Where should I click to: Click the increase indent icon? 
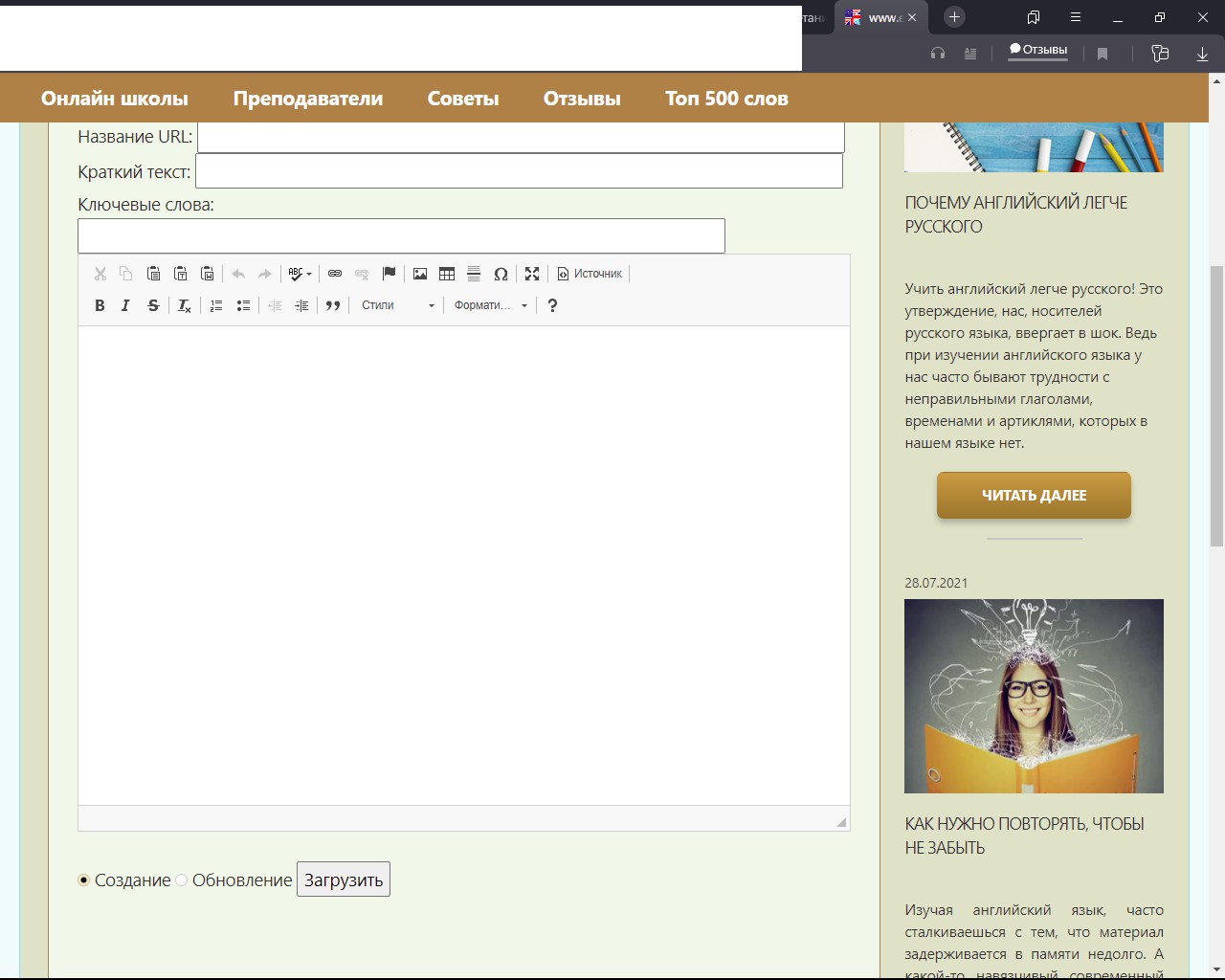click(x=301, y=305)
